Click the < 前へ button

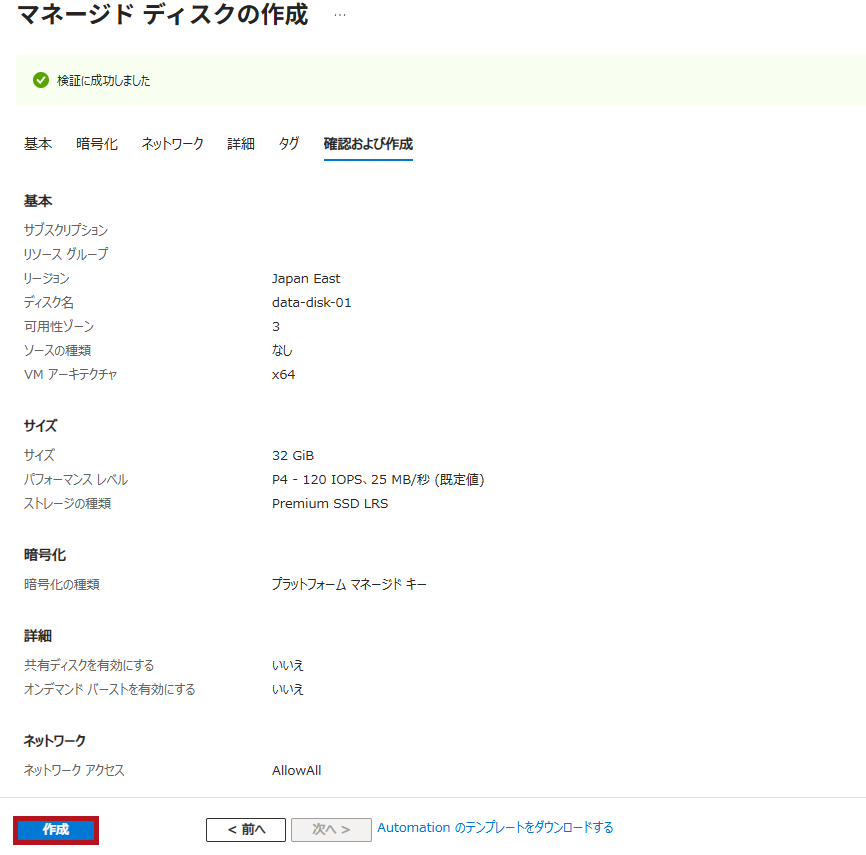246,829
